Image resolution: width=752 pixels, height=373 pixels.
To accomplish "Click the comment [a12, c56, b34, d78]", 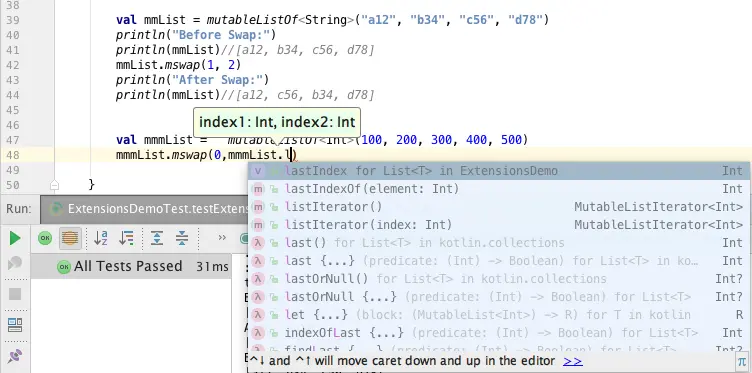I will [297, 95].
